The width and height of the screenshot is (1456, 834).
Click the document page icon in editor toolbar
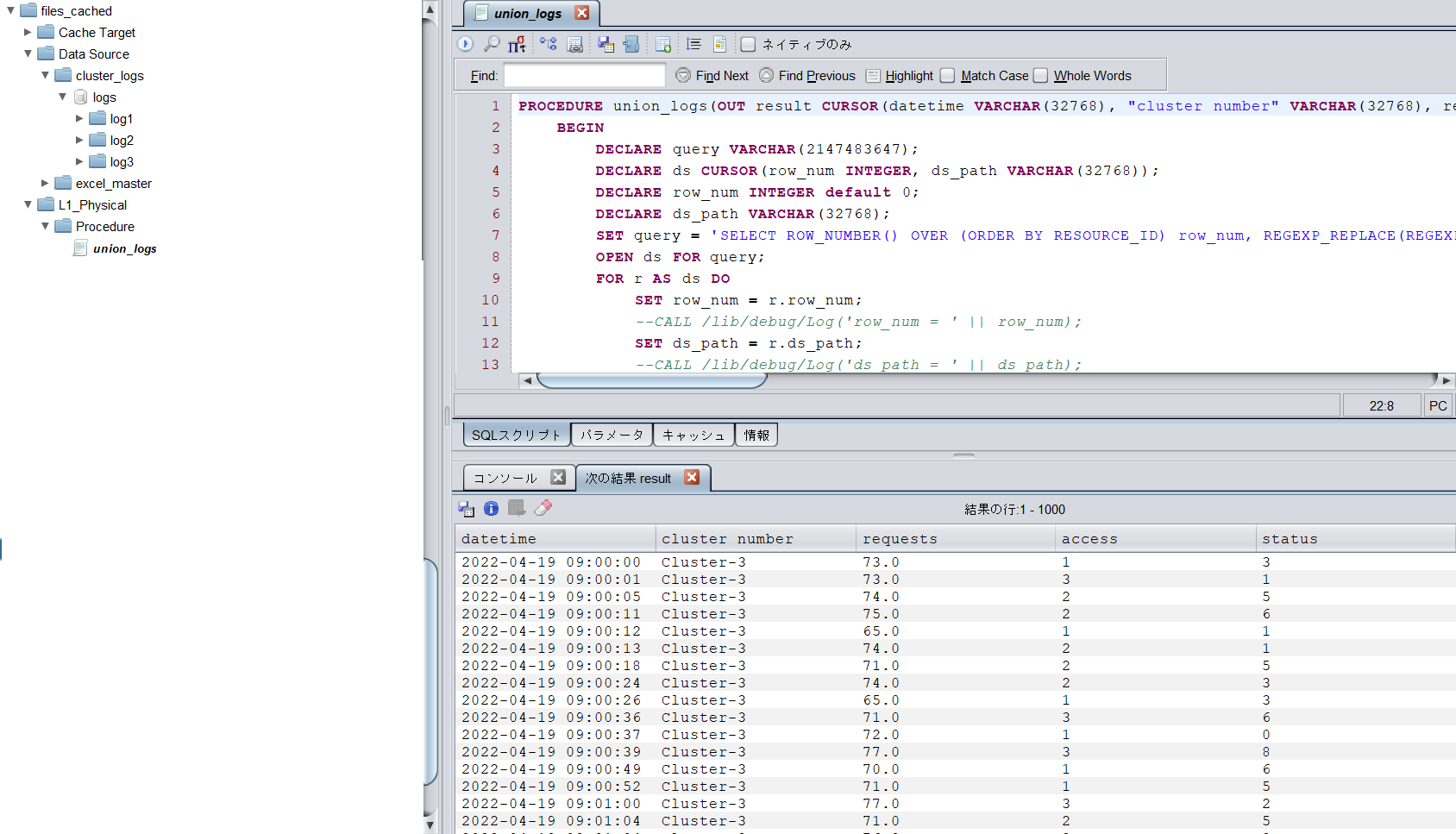click(720, 44)
